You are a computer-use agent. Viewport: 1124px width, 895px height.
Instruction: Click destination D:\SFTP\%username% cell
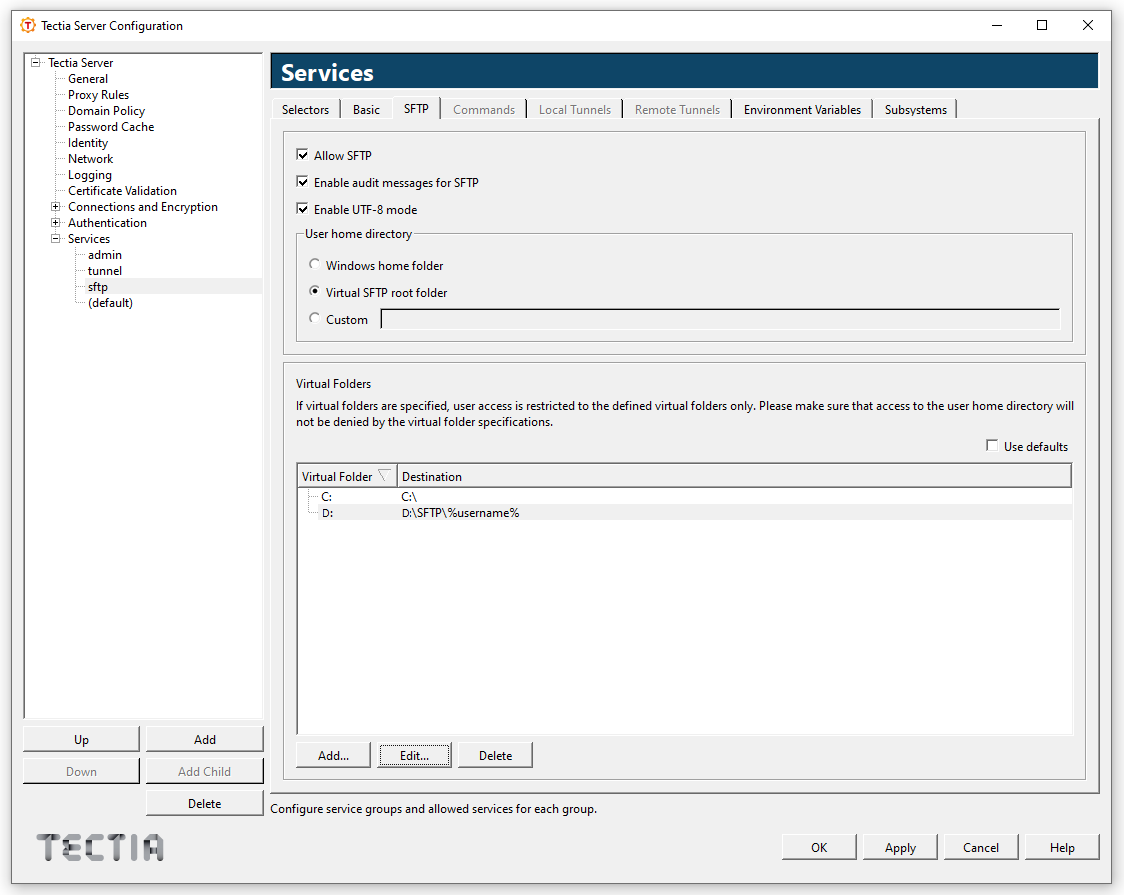460,512
